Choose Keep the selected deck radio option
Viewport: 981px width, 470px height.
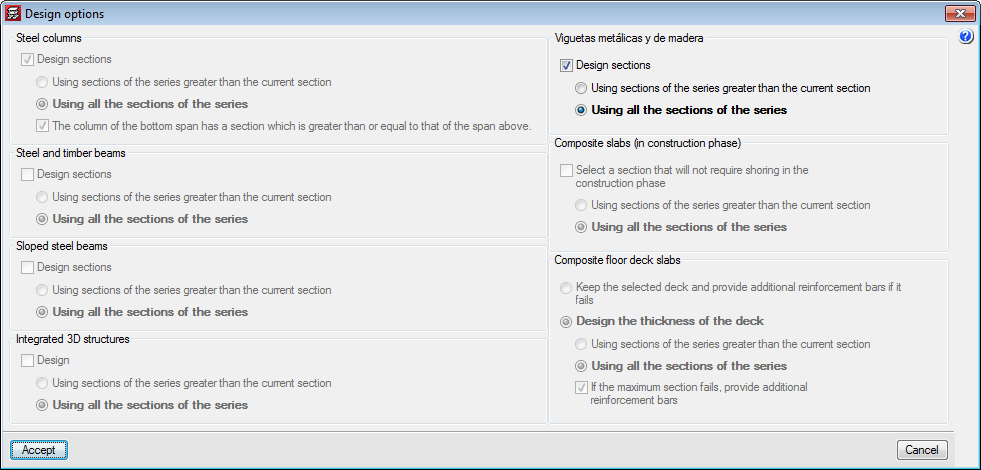566,287
